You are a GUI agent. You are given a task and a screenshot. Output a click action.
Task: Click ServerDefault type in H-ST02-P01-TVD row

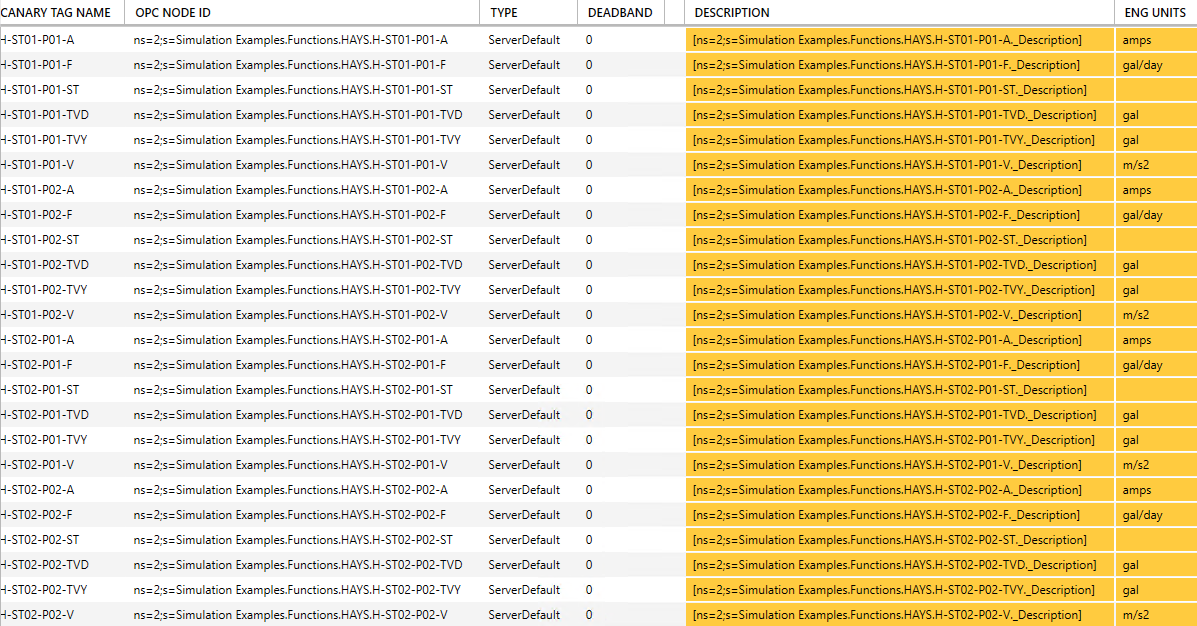524,415
